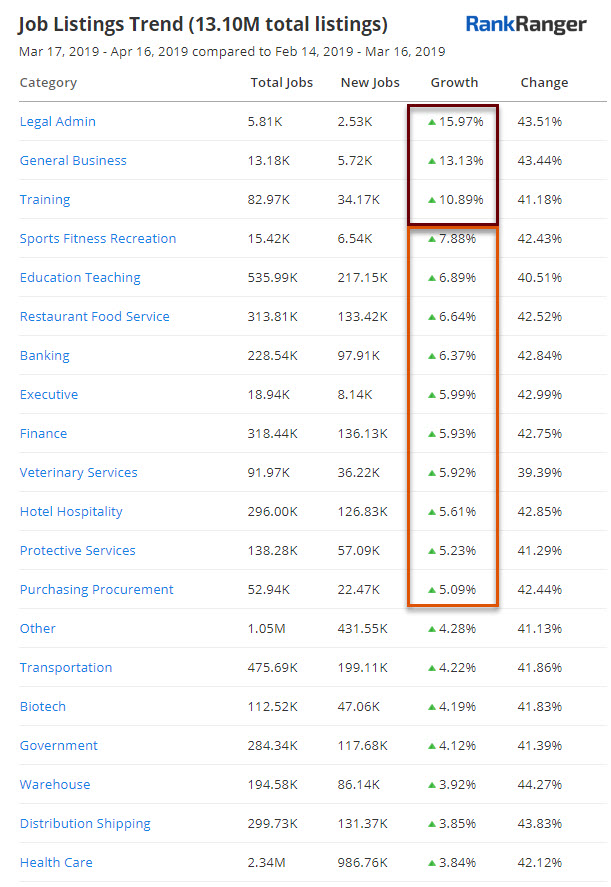Sort by the Category column header

pos(48,83)
